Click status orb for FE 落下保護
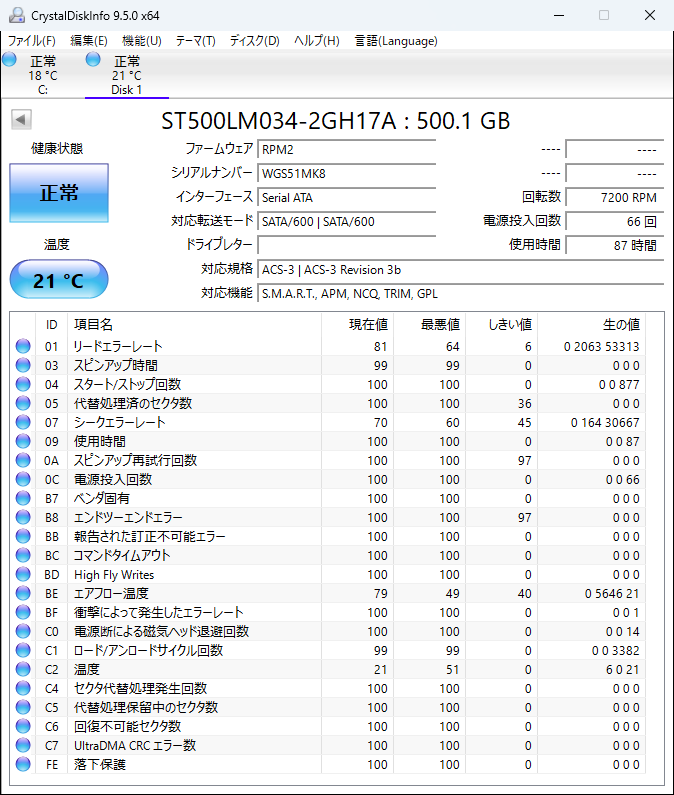 (x=23, y=764)
